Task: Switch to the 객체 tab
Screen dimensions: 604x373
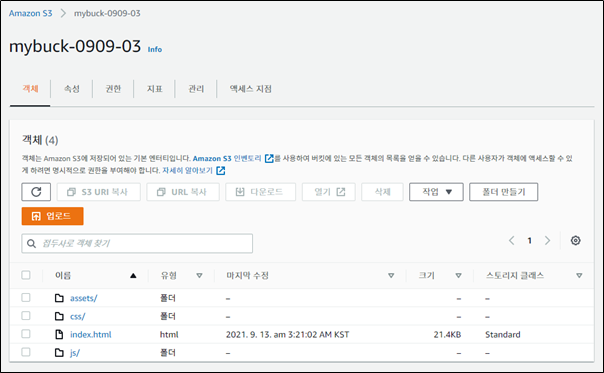Action: 30,89
